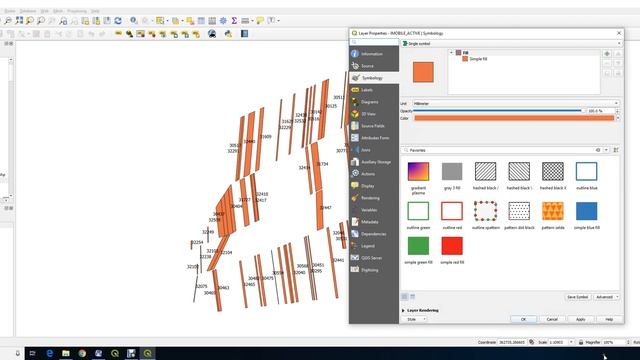Click the Magnifier percentage field
Image resolution: width=640 pixels, height=360 pixels.
click(x=614, y=342)
